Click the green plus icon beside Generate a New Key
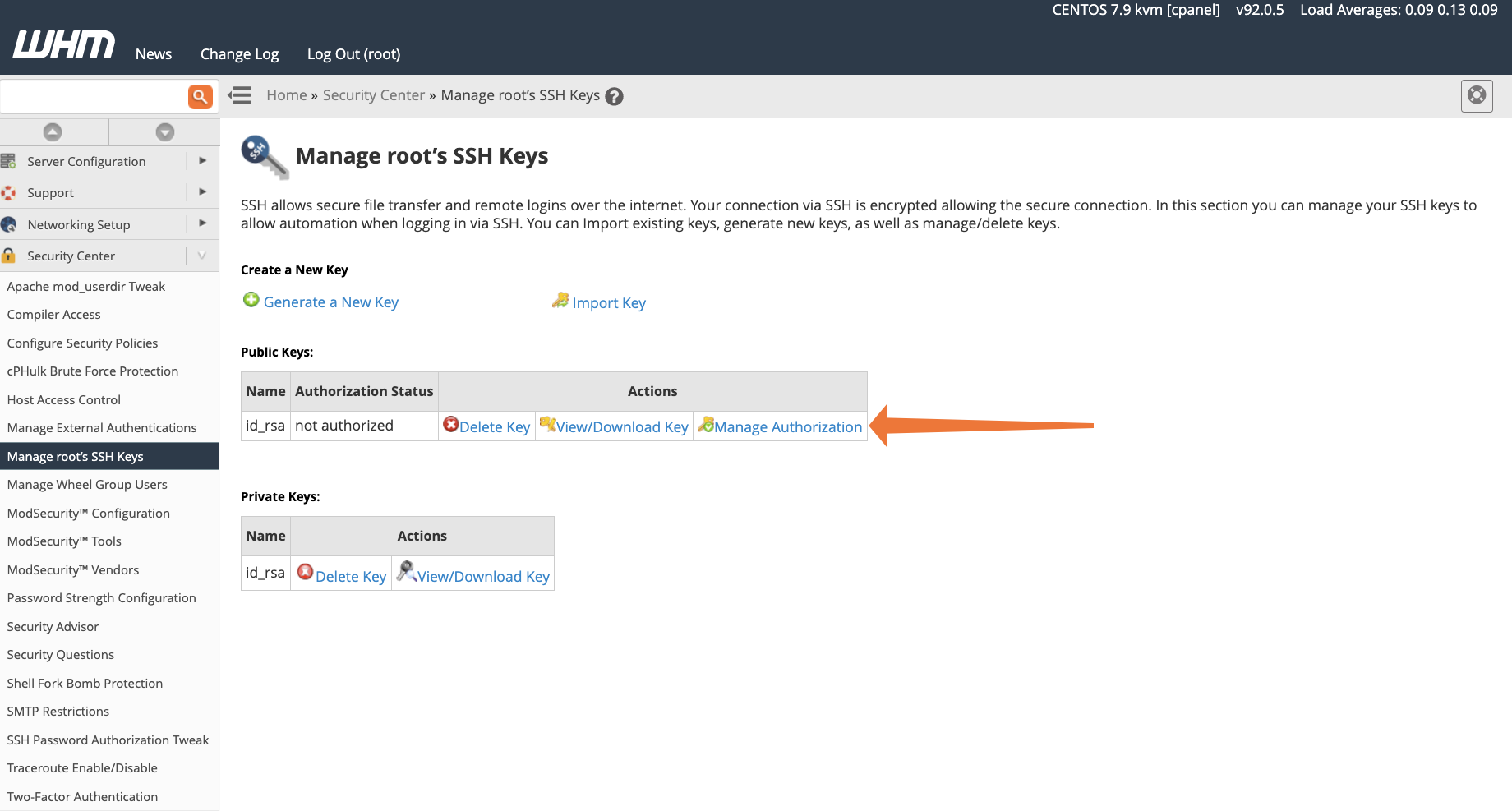This screenshot has width=1512, height=811. [251, 300]
